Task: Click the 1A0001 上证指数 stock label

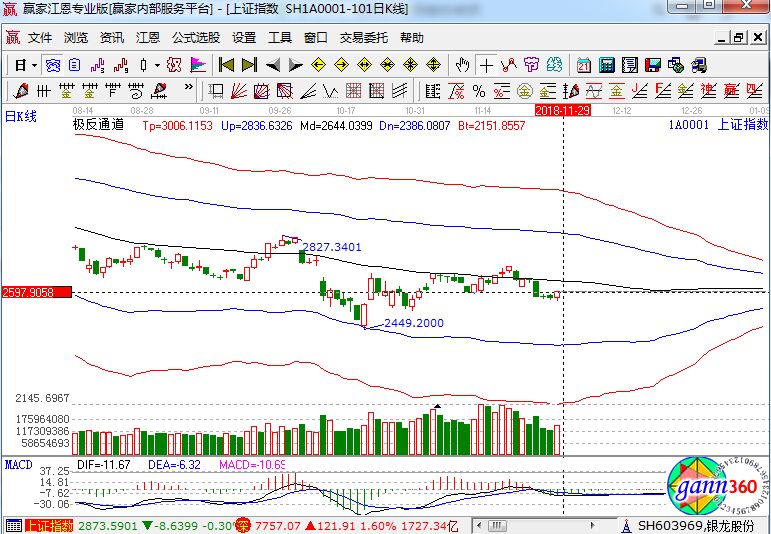Action: point(717,125)
